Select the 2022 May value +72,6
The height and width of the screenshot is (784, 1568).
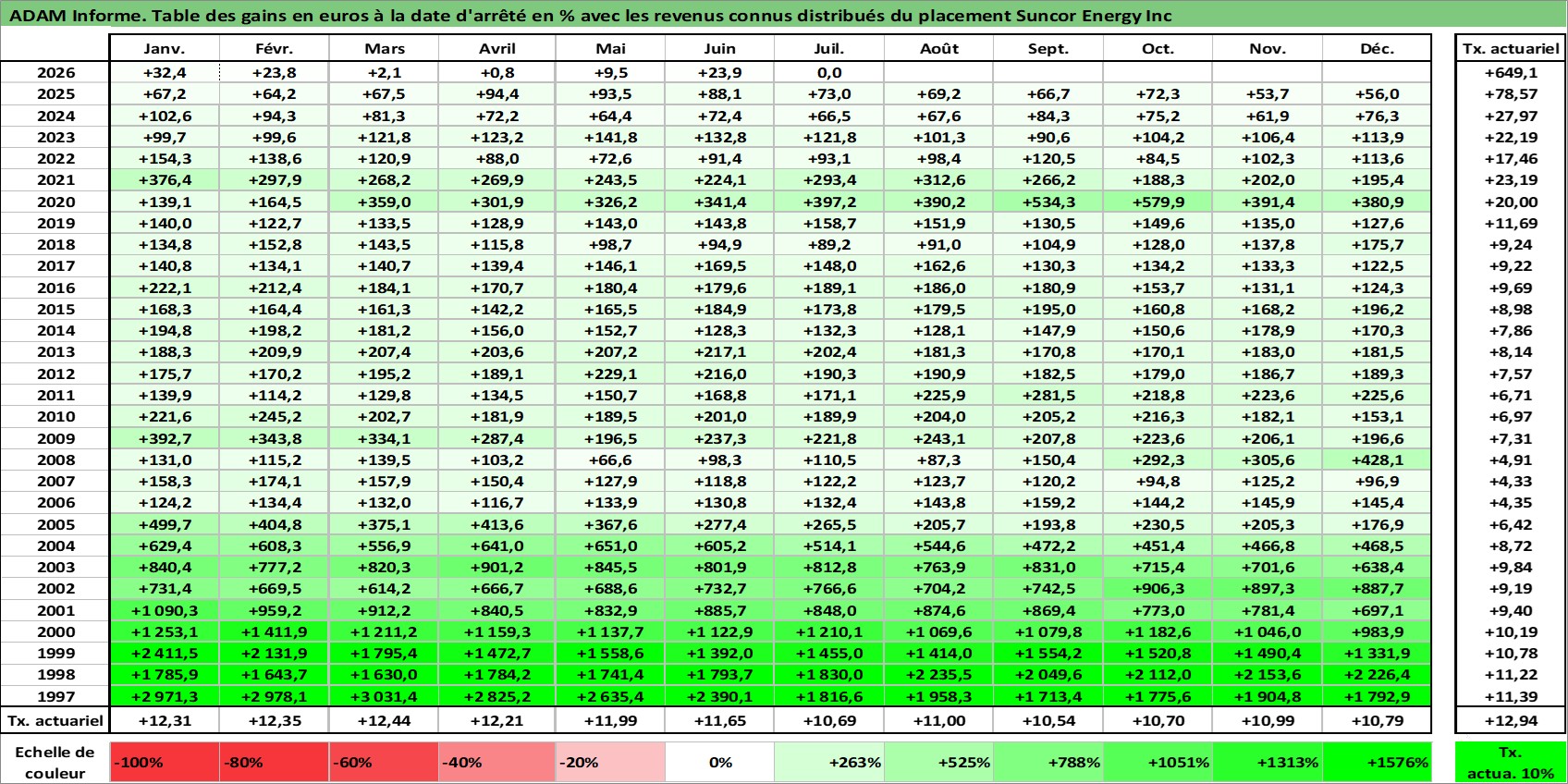(610, 159)
